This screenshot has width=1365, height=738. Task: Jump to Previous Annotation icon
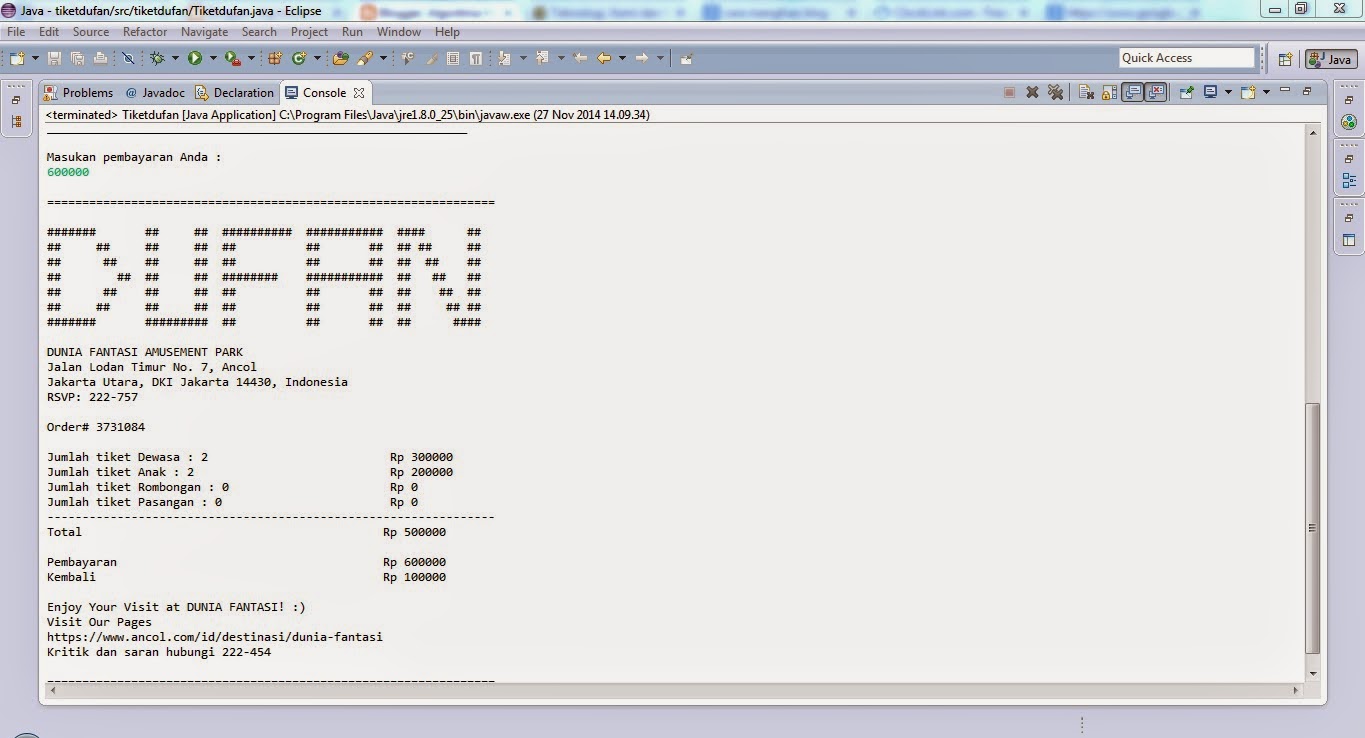point(542,58)
